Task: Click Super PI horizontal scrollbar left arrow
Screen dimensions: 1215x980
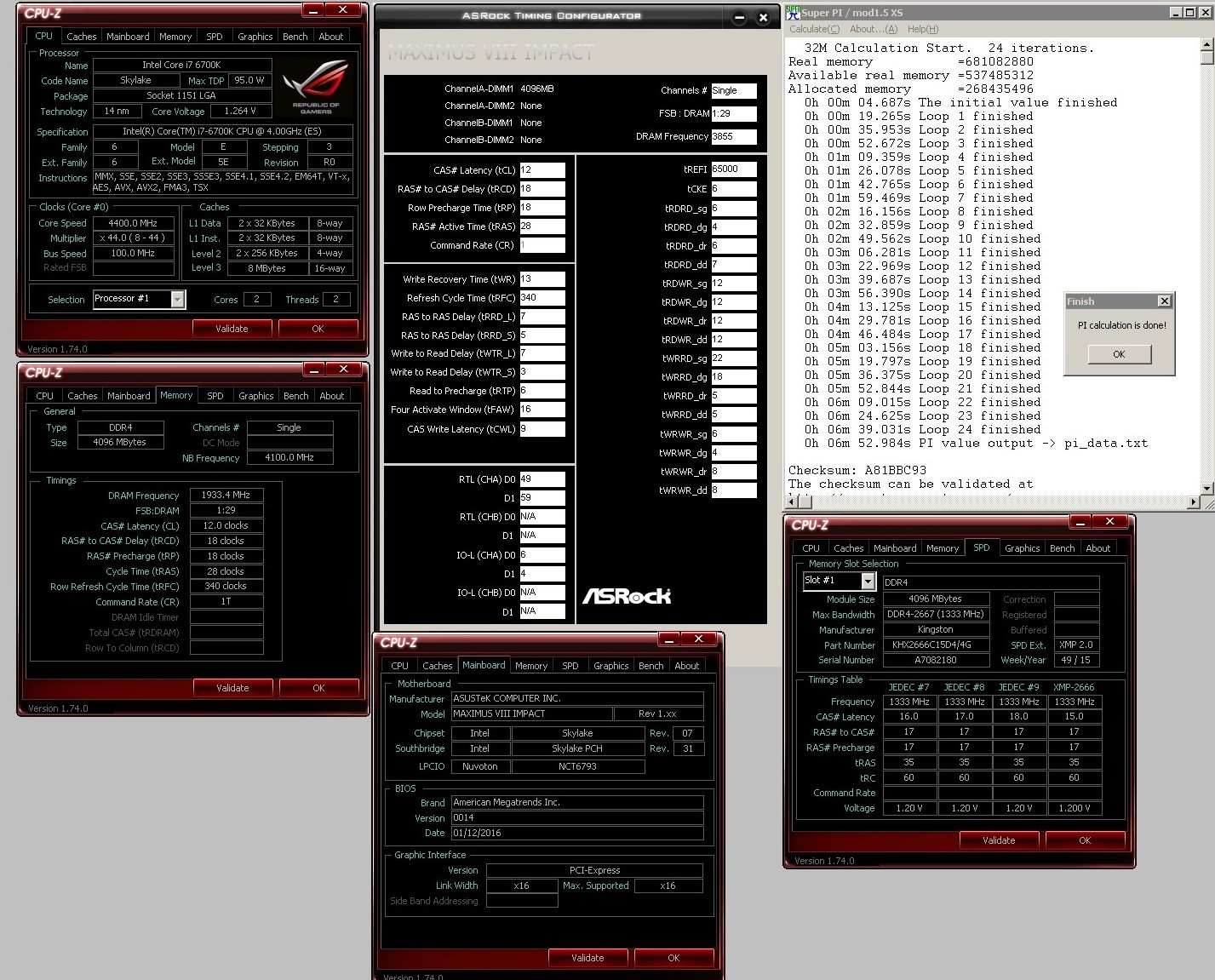Action: tap(793, 503)
